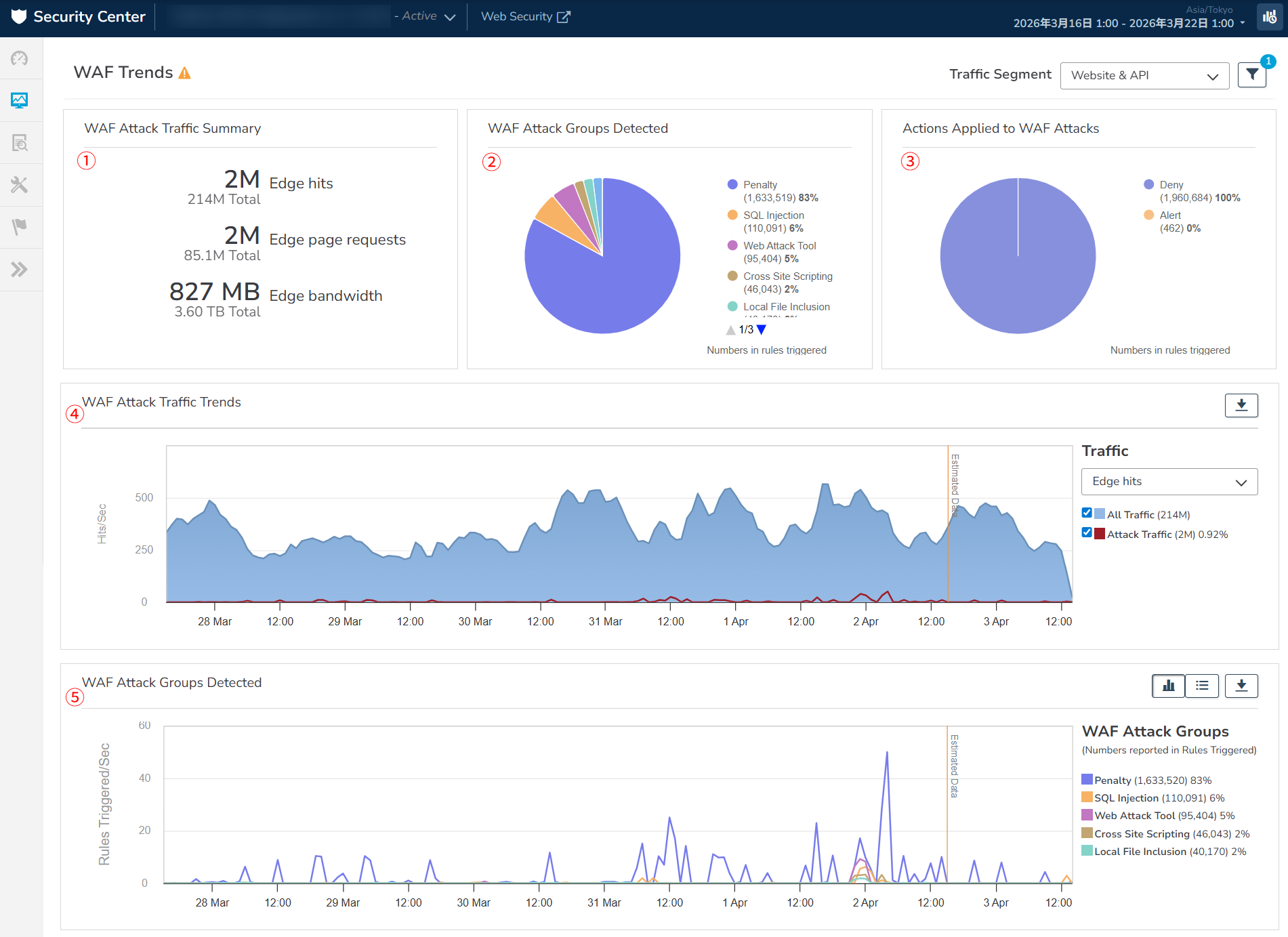Open the flag icon in sidebar
Screen dimensions: 1288x937
click(20, 227)
